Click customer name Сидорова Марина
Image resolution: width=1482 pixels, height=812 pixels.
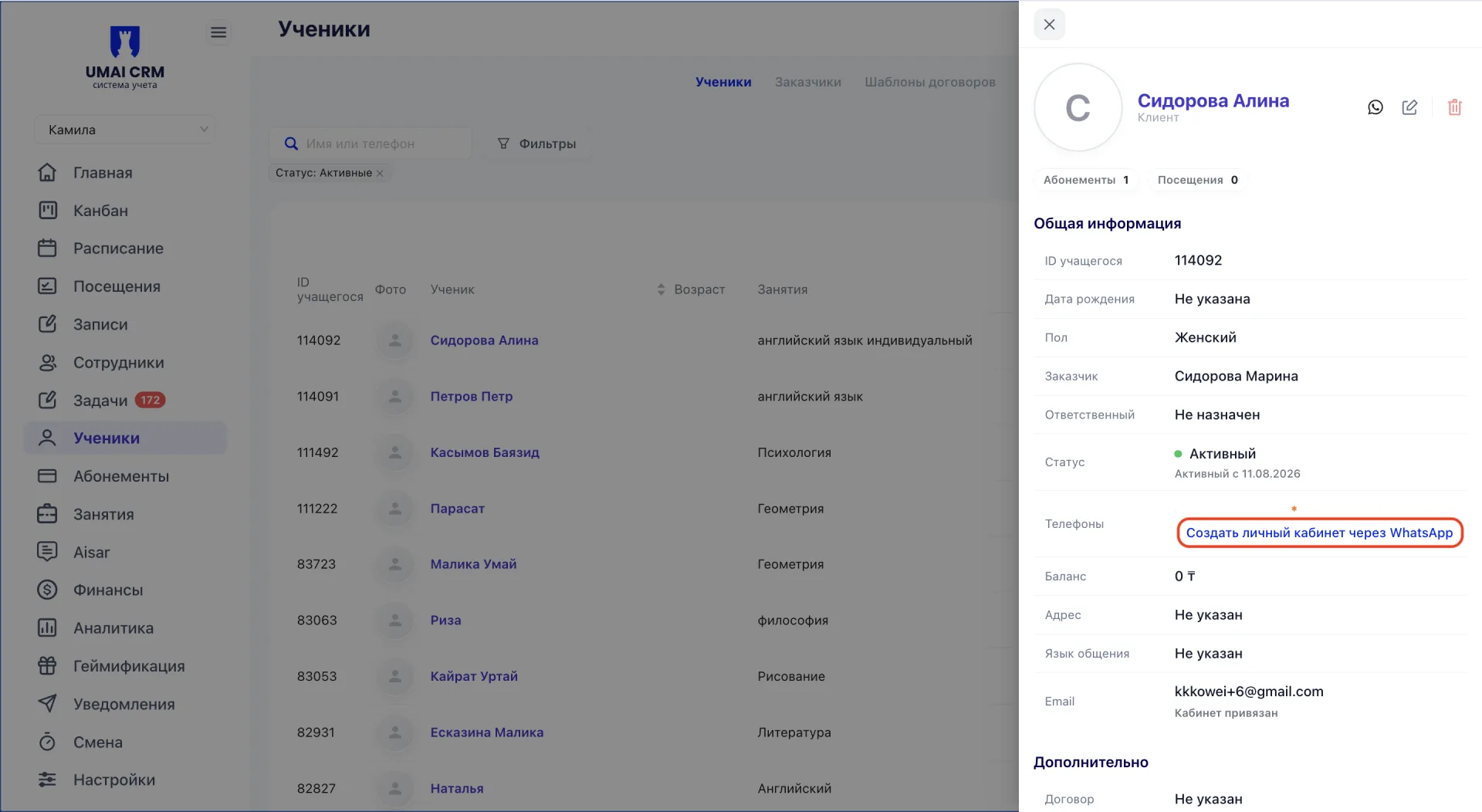point(1236,376)
